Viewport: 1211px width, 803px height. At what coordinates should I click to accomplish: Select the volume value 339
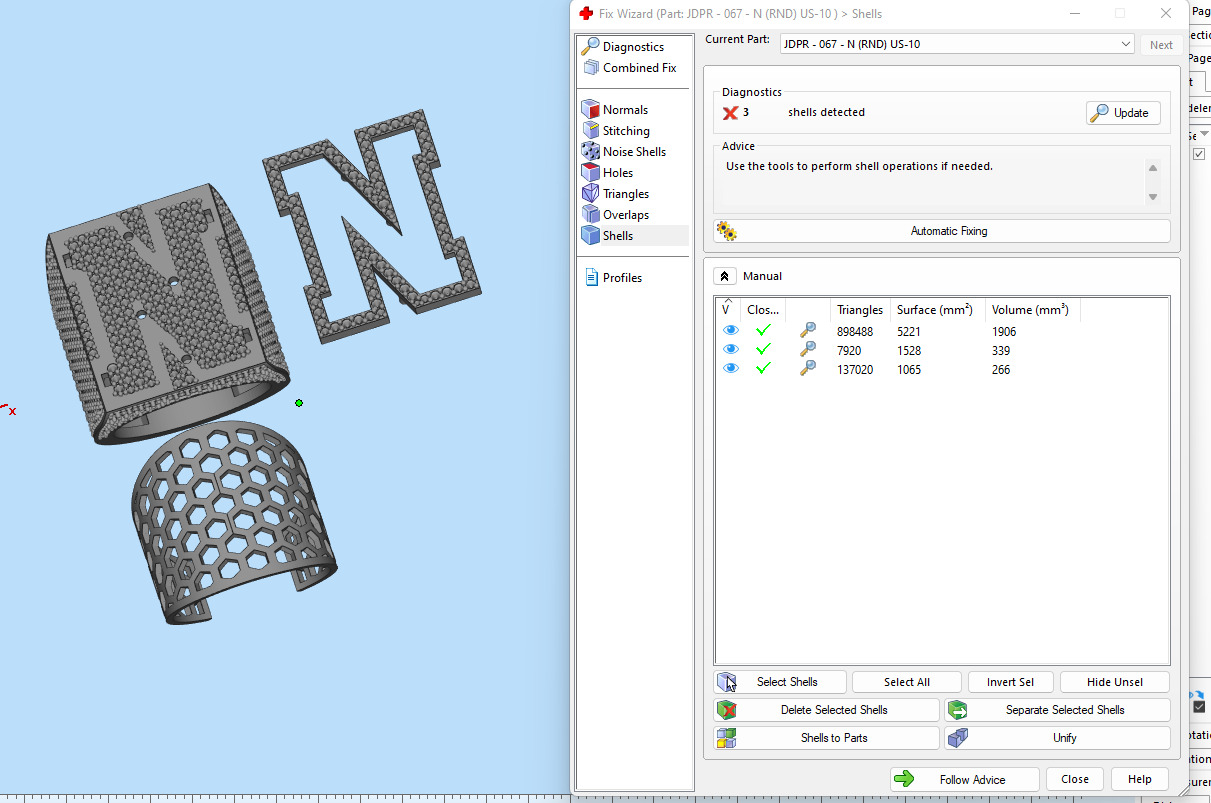coord(1001,351)
